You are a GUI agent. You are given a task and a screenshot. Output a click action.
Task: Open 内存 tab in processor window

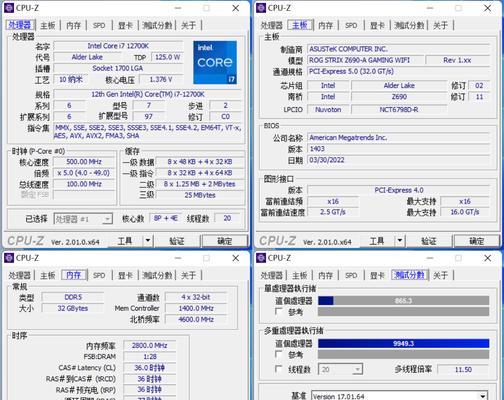[x=73, y=25]
